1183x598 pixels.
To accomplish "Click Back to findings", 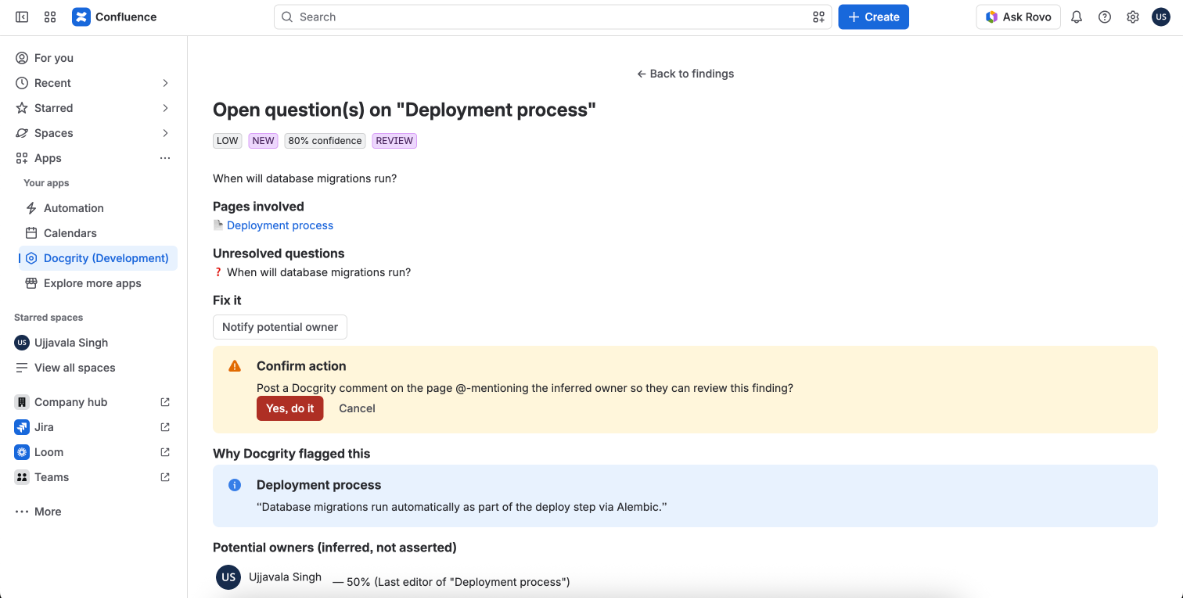I will point(685,73).
